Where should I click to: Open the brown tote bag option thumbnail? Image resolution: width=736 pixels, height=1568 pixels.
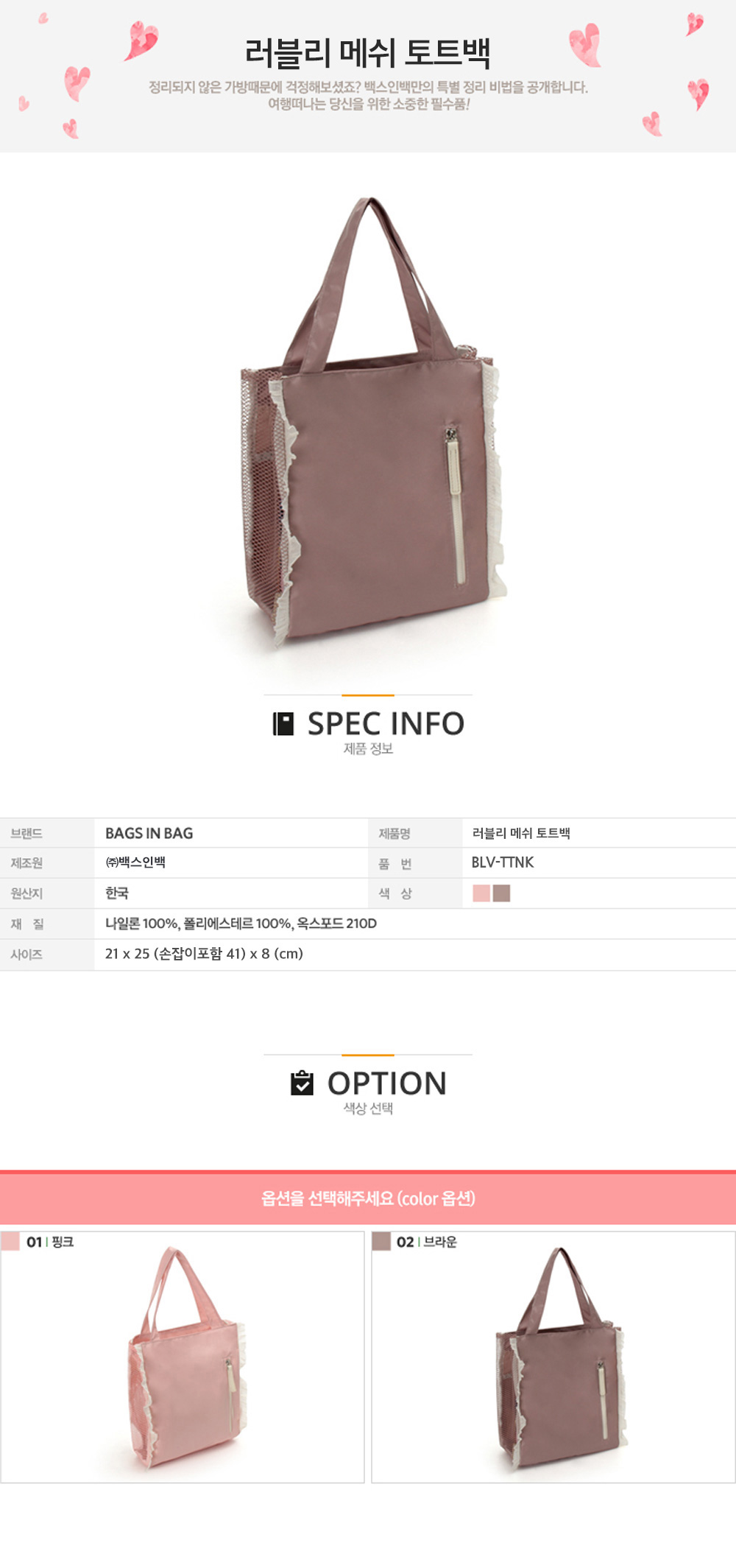point(559,1357)
